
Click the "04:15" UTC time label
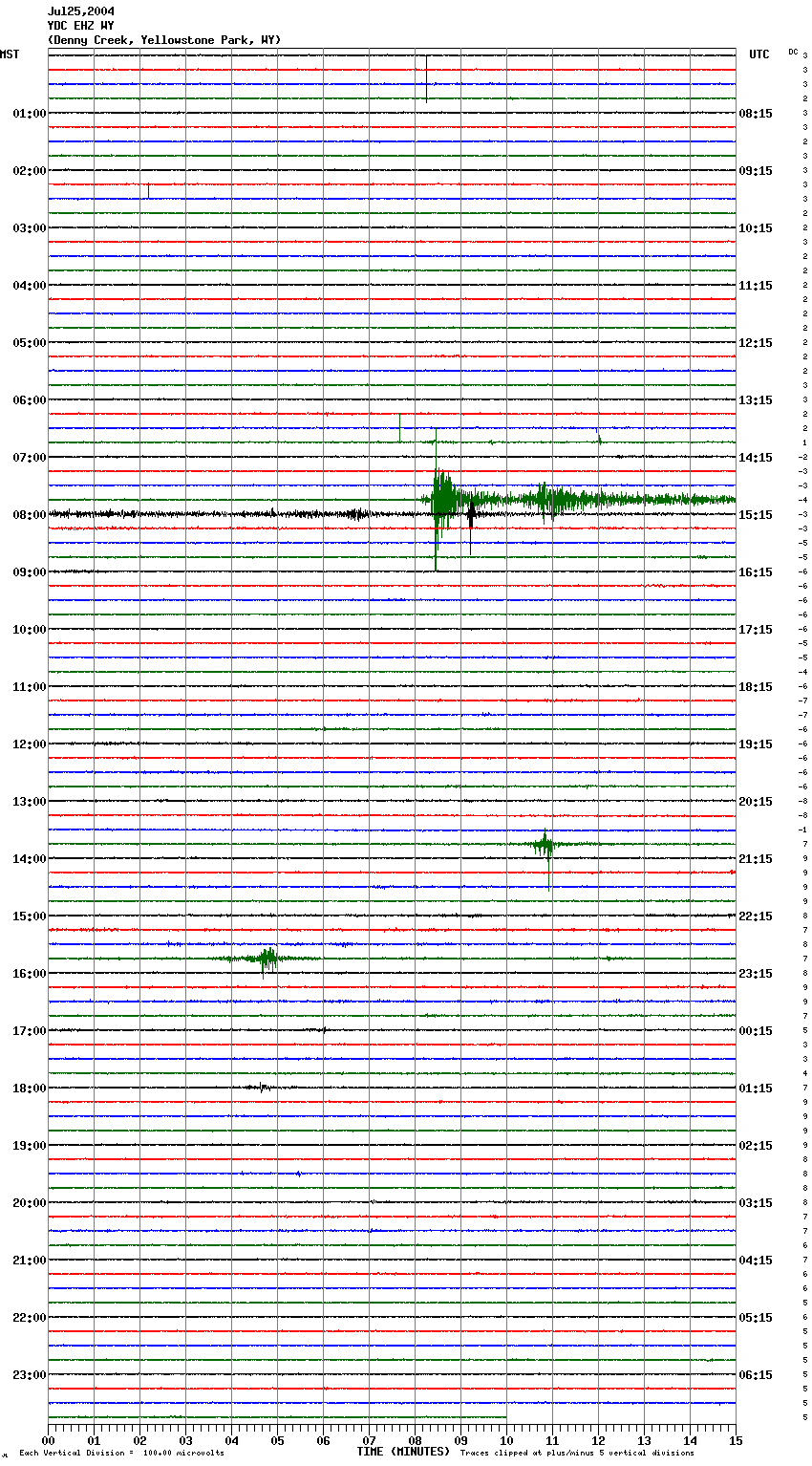[756, 1261]
